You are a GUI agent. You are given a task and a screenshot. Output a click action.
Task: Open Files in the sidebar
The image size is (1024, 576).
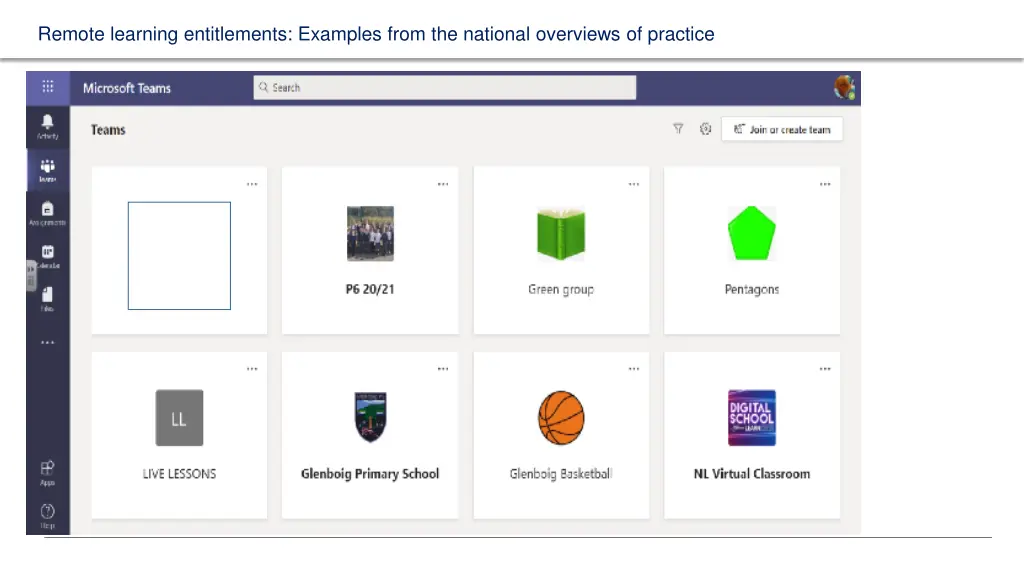coord(48,299)
